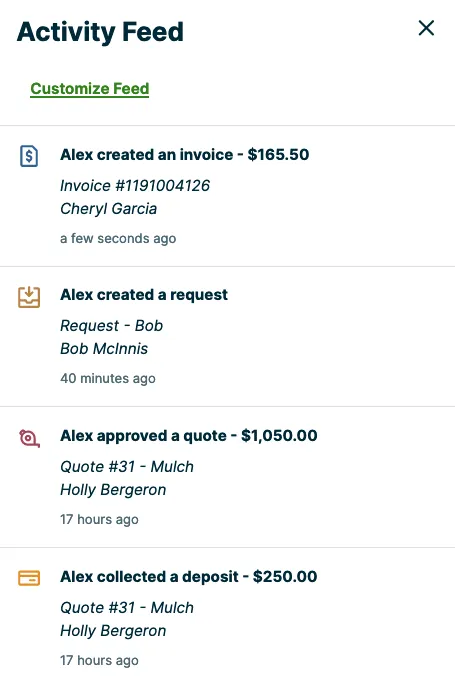This screenshot has height=684, width=455.
Task: Select 'Request - Bob' item
Action: 111,326
